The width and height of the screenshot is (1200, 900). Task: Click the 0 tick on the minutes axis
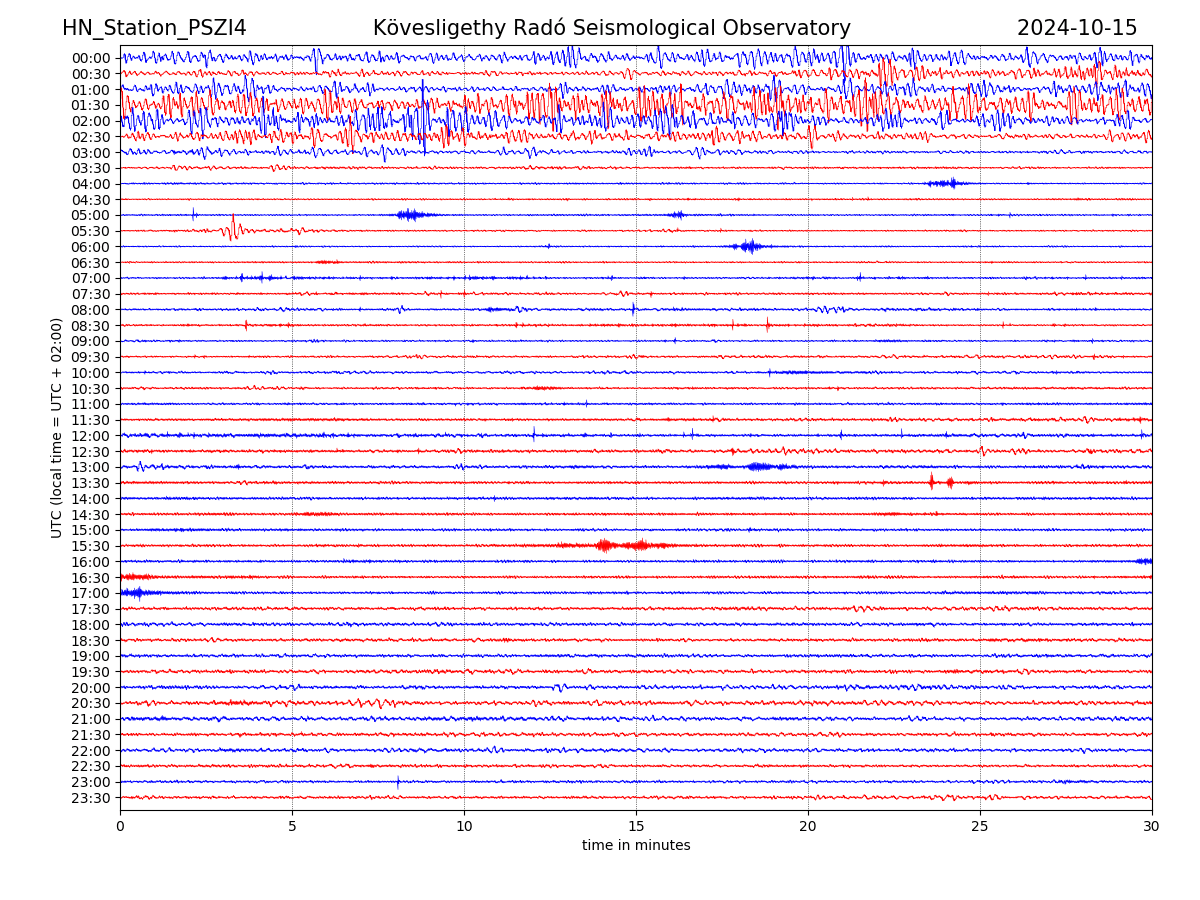click(120, 826)
